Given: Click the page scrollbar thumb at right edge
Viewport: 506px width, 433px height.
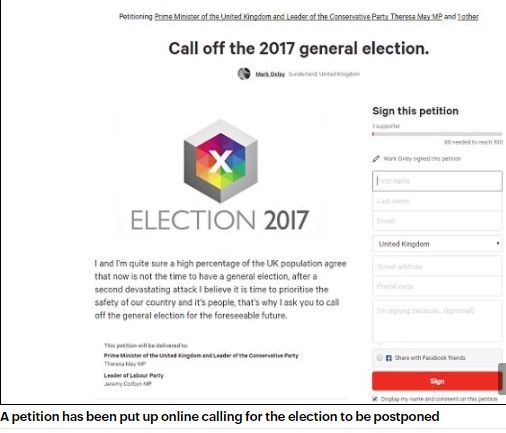Looking at the screenshot, I should tap(502, 379).
